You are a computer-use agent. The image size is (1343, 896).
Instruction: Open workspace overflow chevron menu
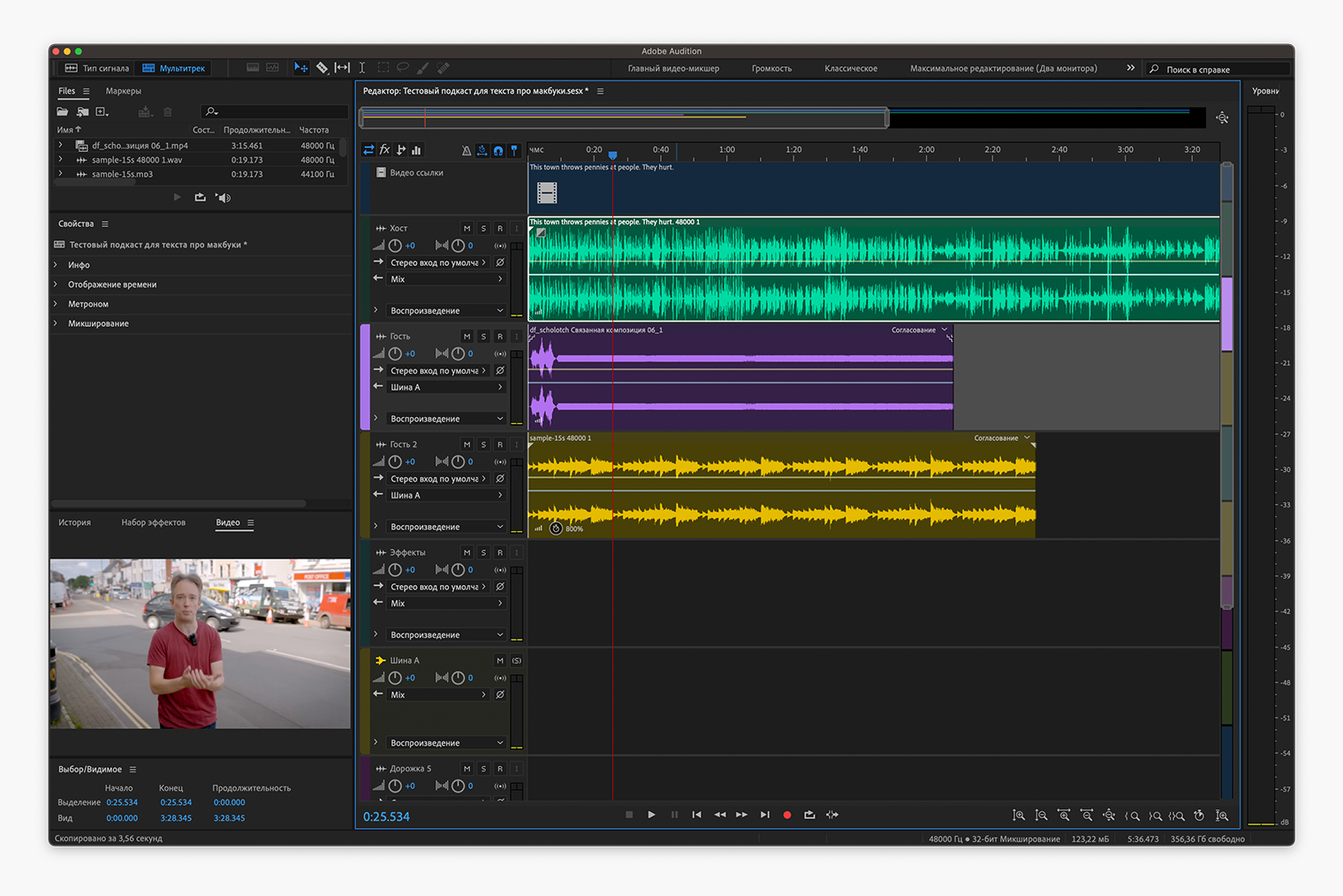pyautogui.click(x=1130, y=68)
